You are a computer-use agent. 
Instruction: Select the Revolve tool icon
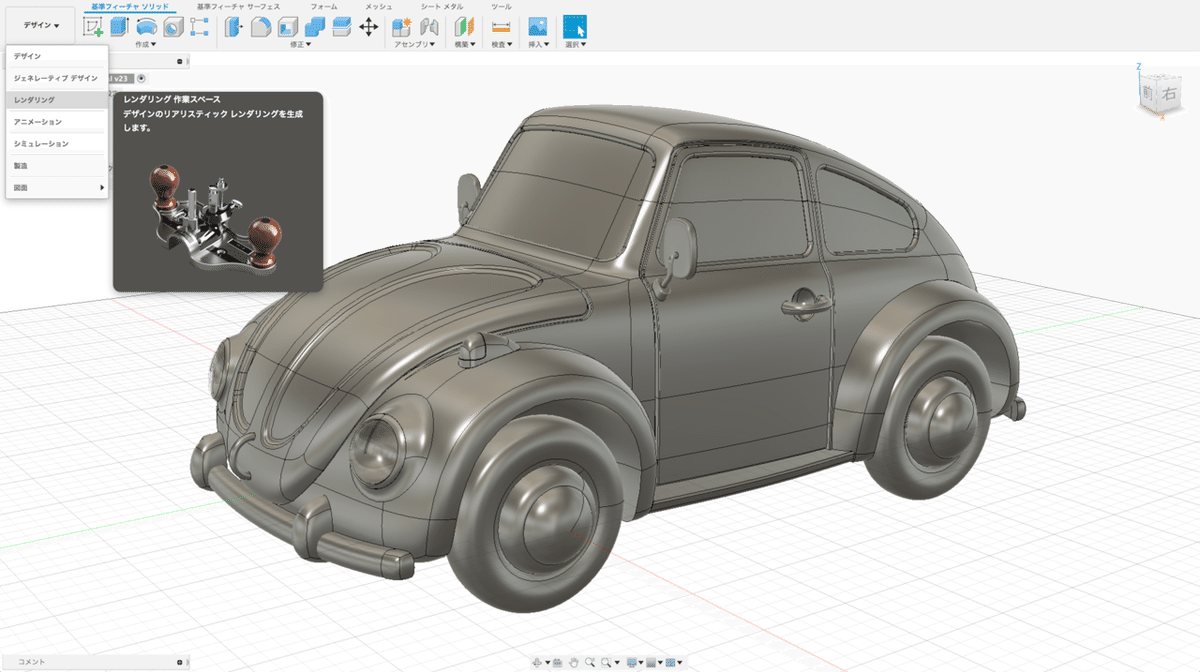146,27
